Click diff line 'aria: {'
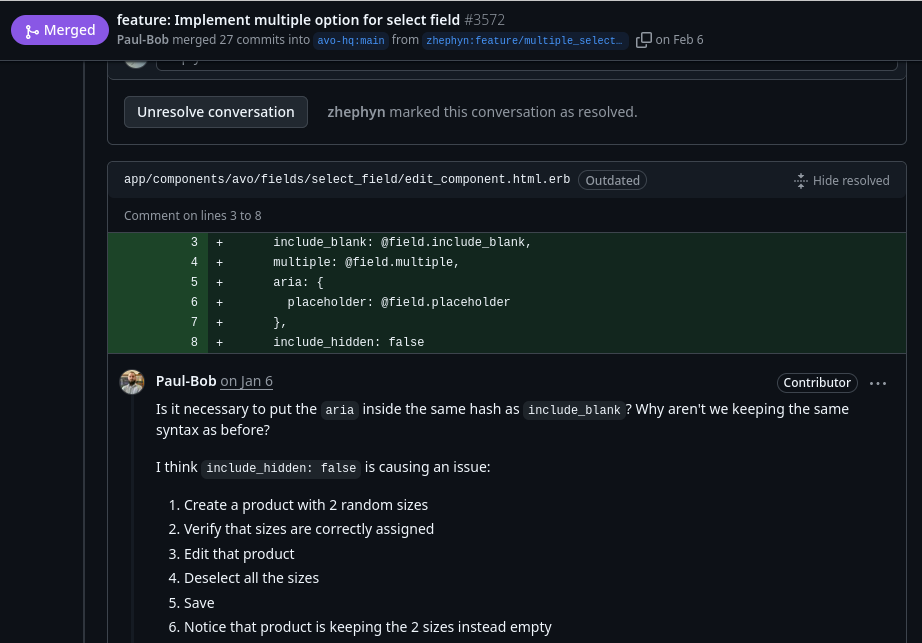 click(x=298, y=282)
